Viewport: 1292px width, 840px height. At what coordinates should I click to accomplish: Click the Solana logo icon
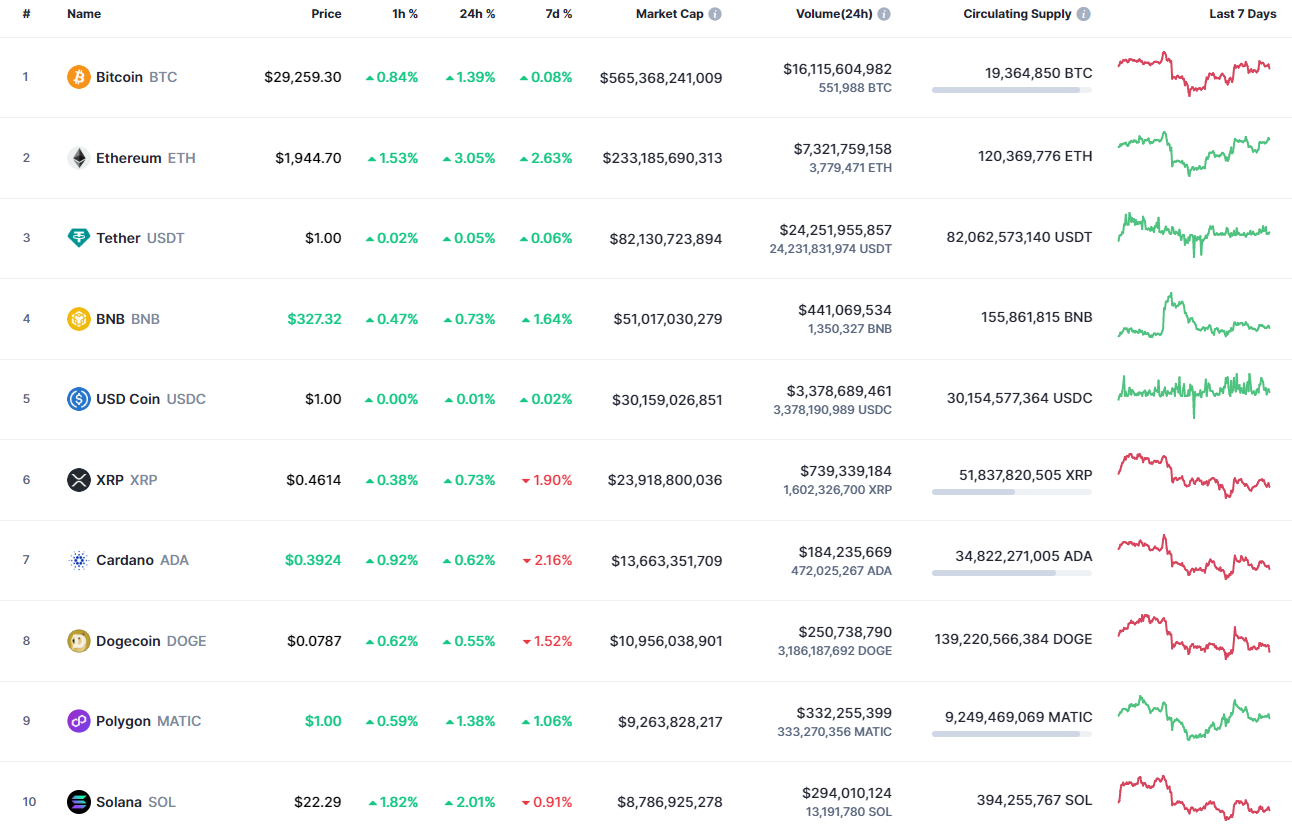click(x=78, y=801)
